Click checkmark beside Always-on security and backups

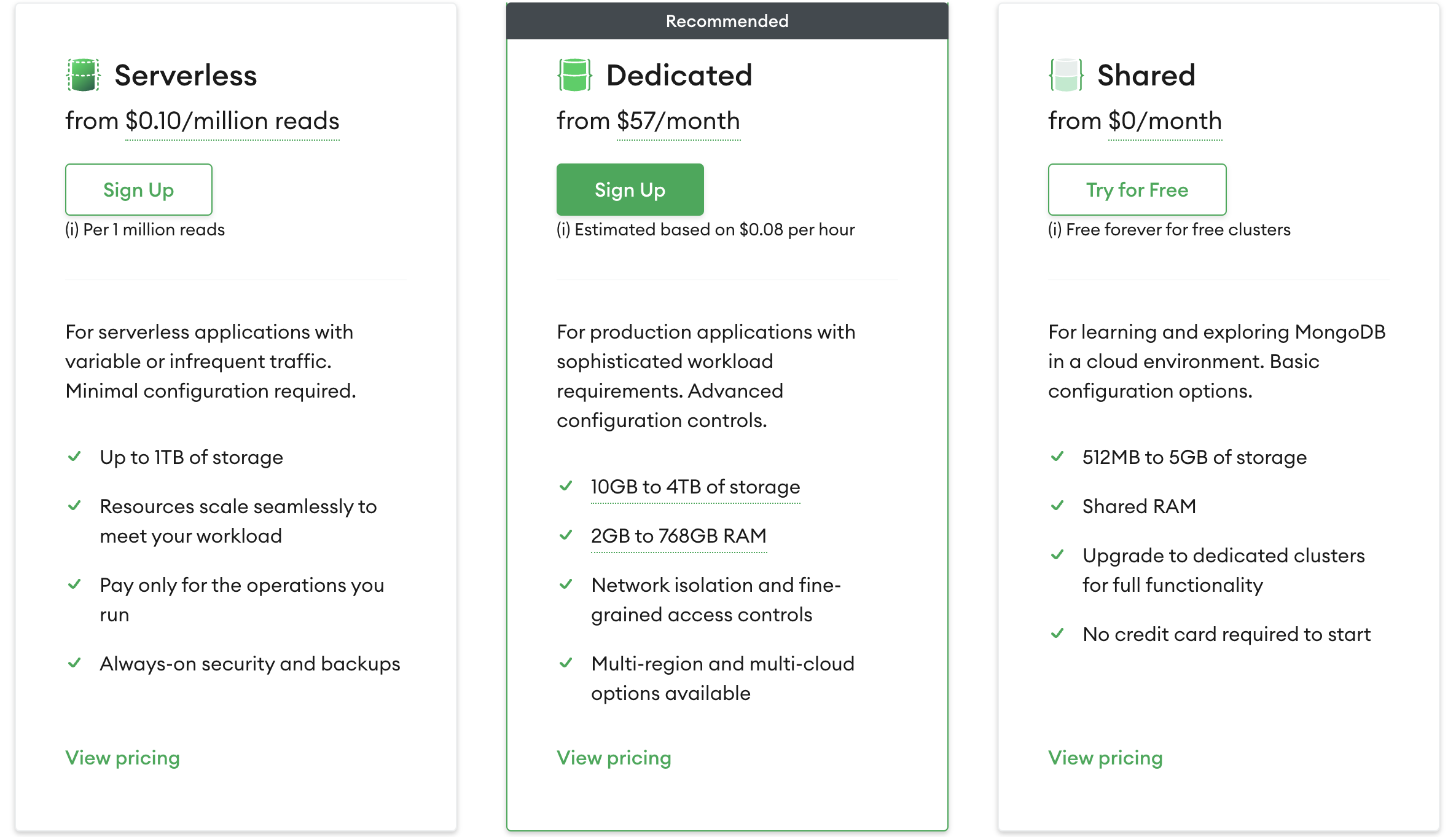74,663
